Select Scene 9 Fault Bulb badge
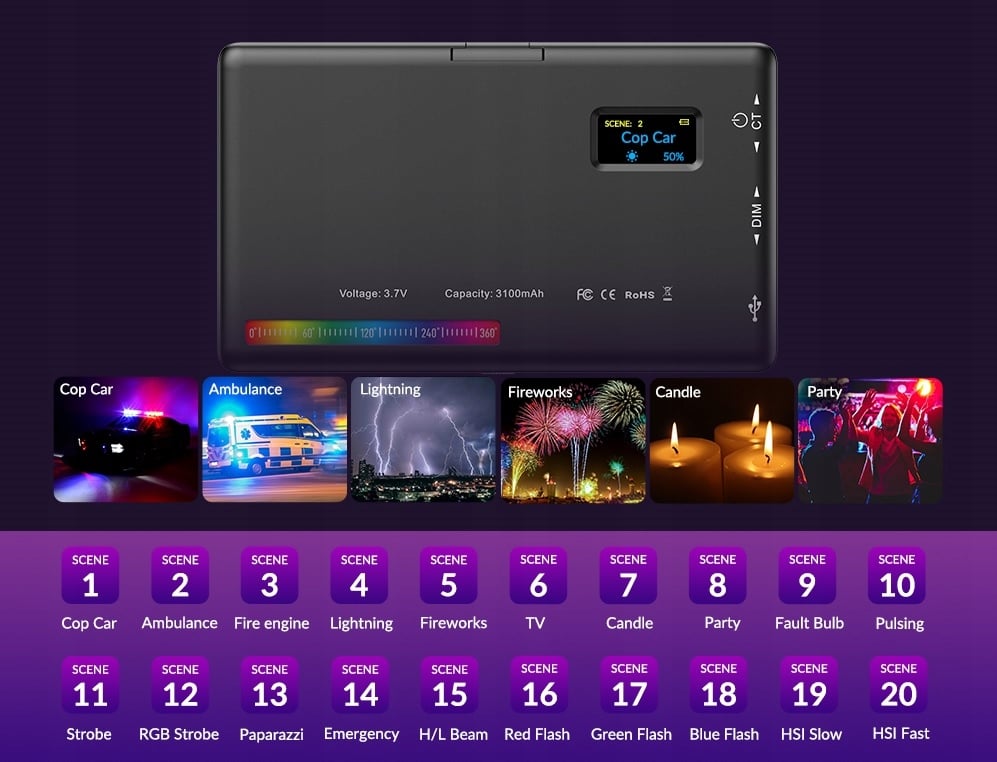 (x=808, y=575)
